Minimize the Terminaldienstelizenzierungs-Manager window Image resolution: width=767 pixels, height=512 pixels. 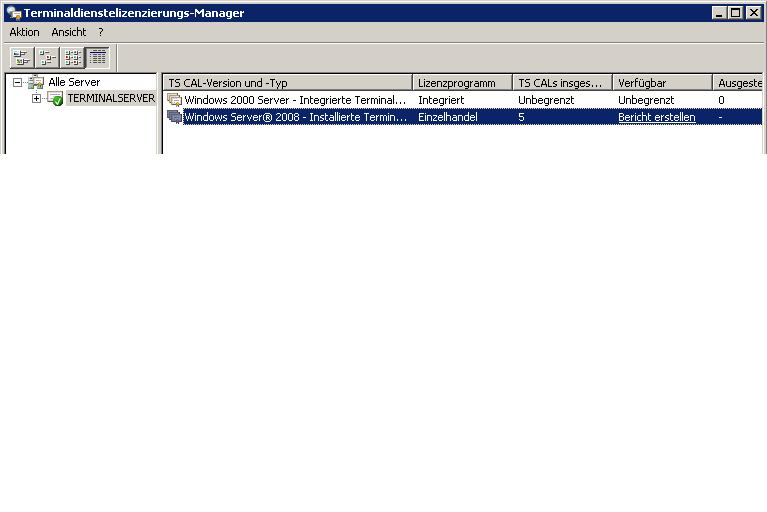(719, 13)
